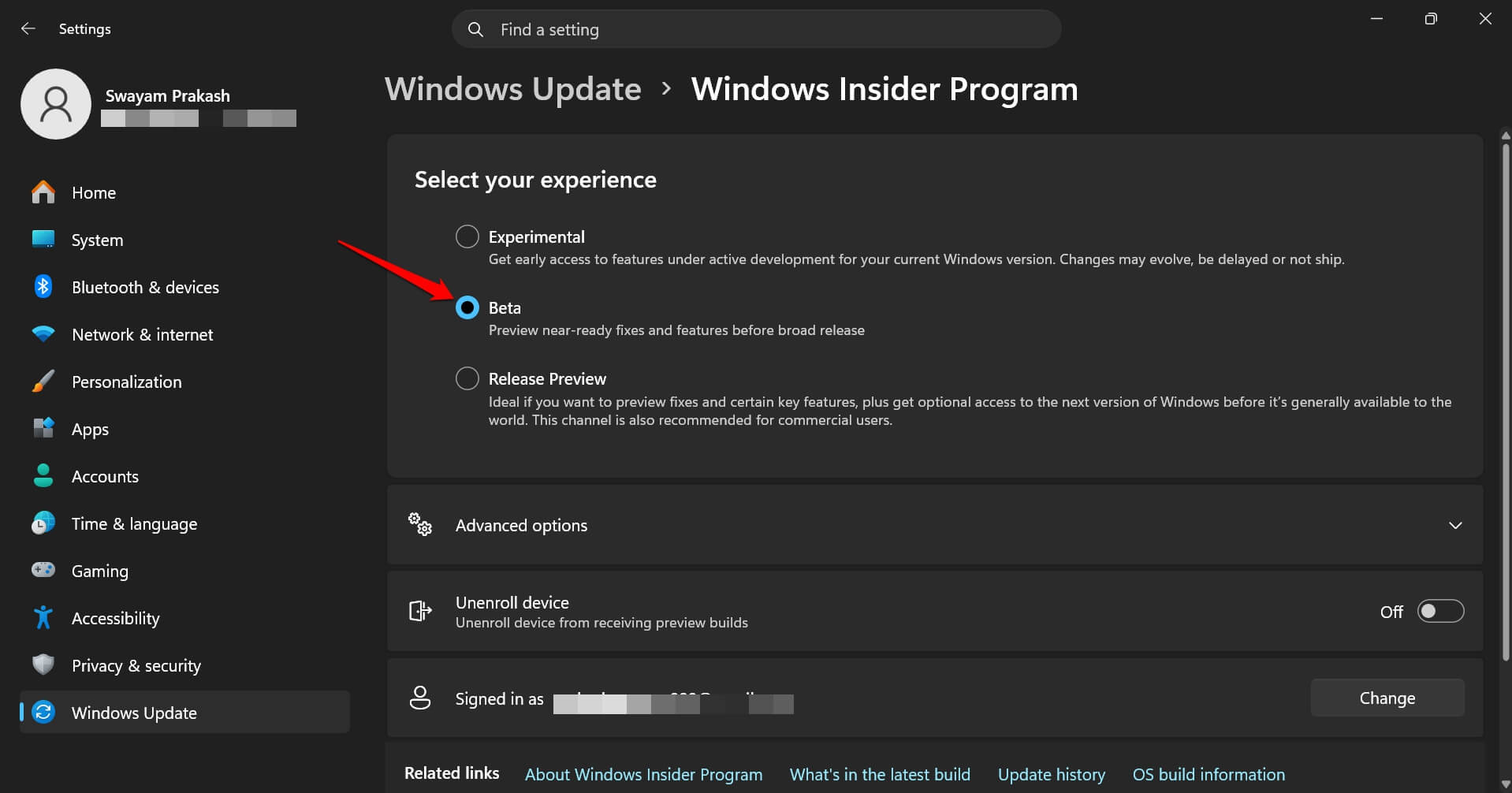
Task: Select the Release Preview radio button
Action: [x=467, y=378]
